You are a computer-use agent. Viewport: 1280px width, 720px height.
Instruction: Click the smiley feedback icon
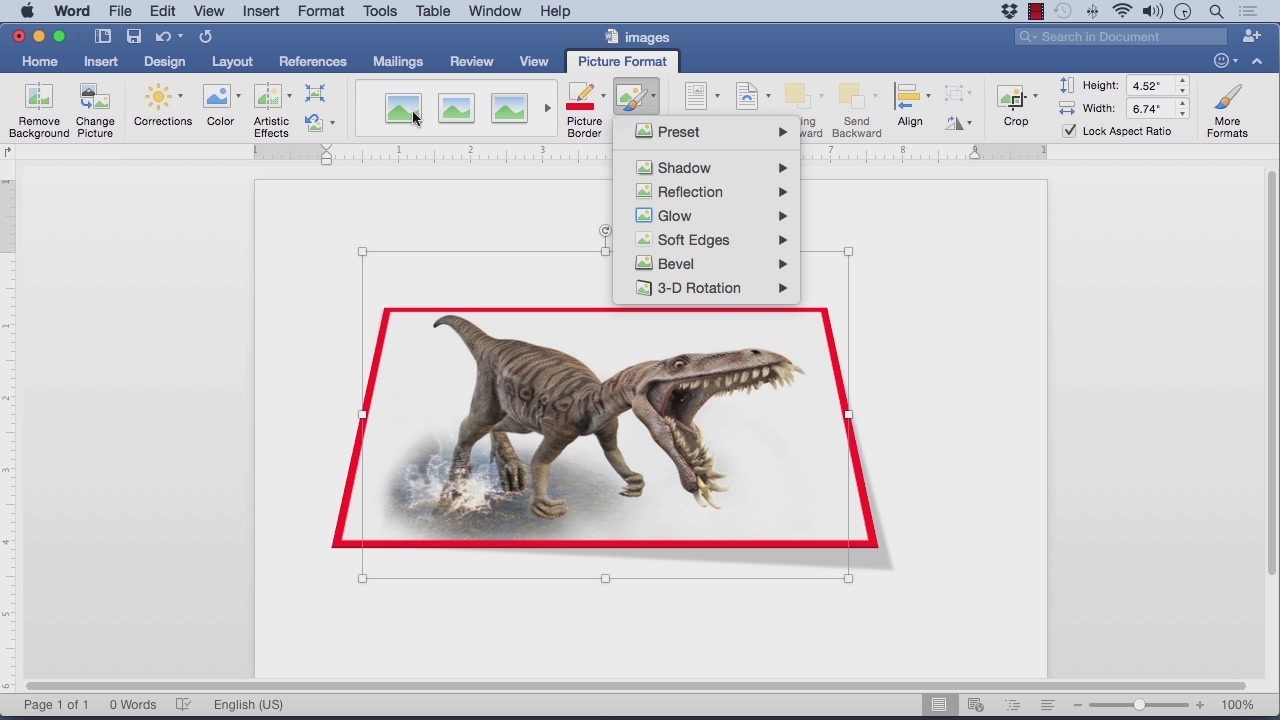click(x=1221, y=61)
